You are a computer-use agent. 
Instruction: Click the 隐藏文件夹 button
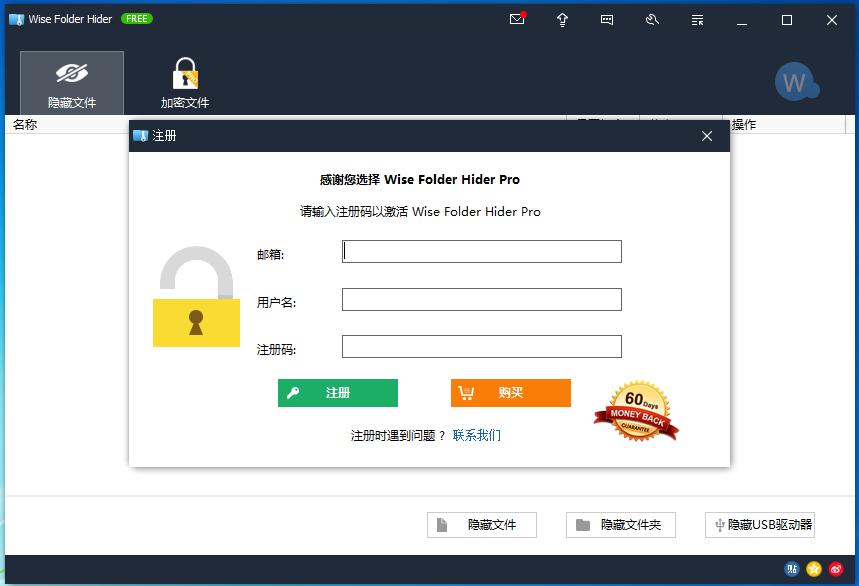[621, 525]
